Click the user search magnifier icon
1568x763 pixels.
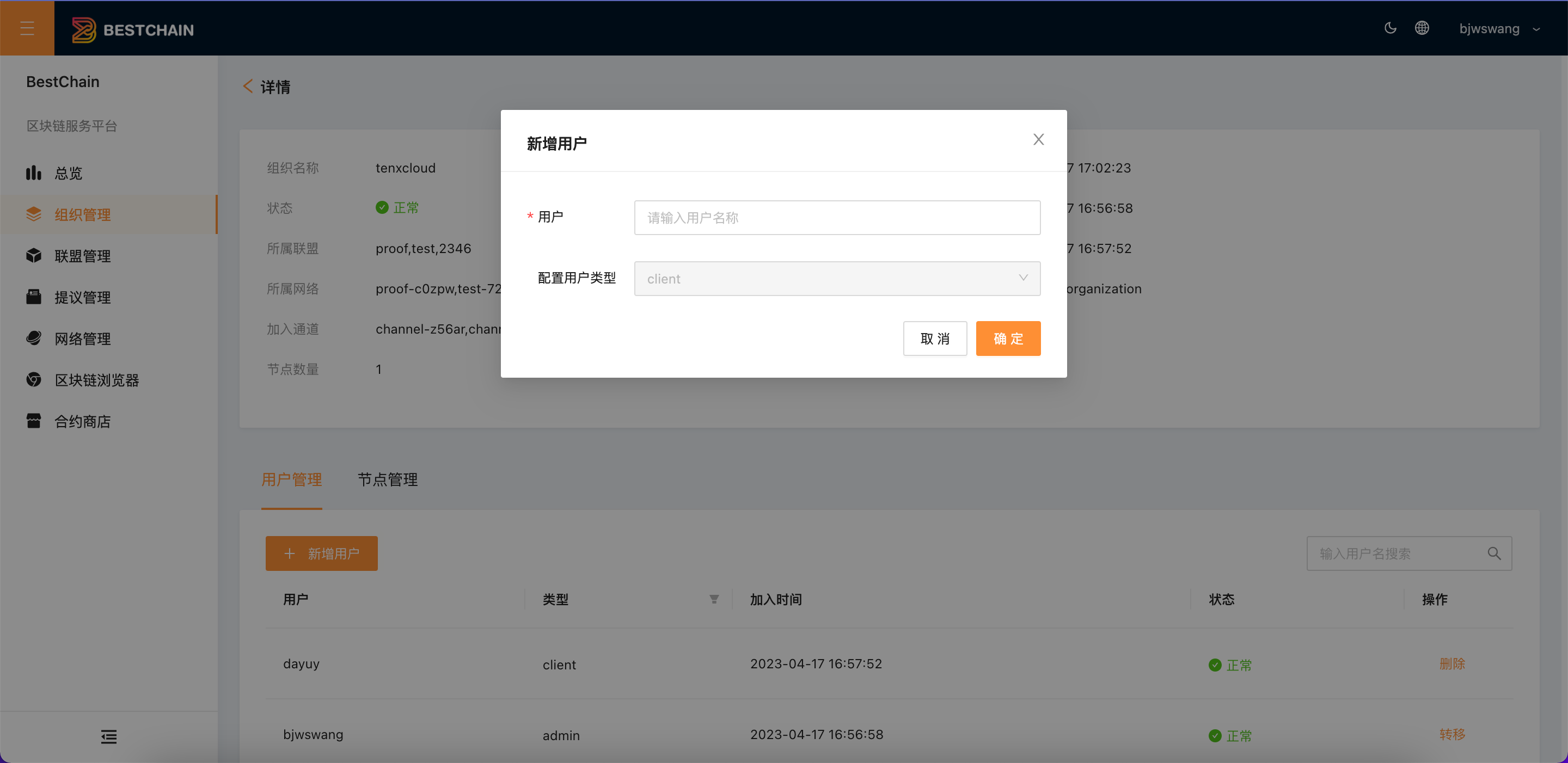pyautogui.click(x=1494, y=553)
